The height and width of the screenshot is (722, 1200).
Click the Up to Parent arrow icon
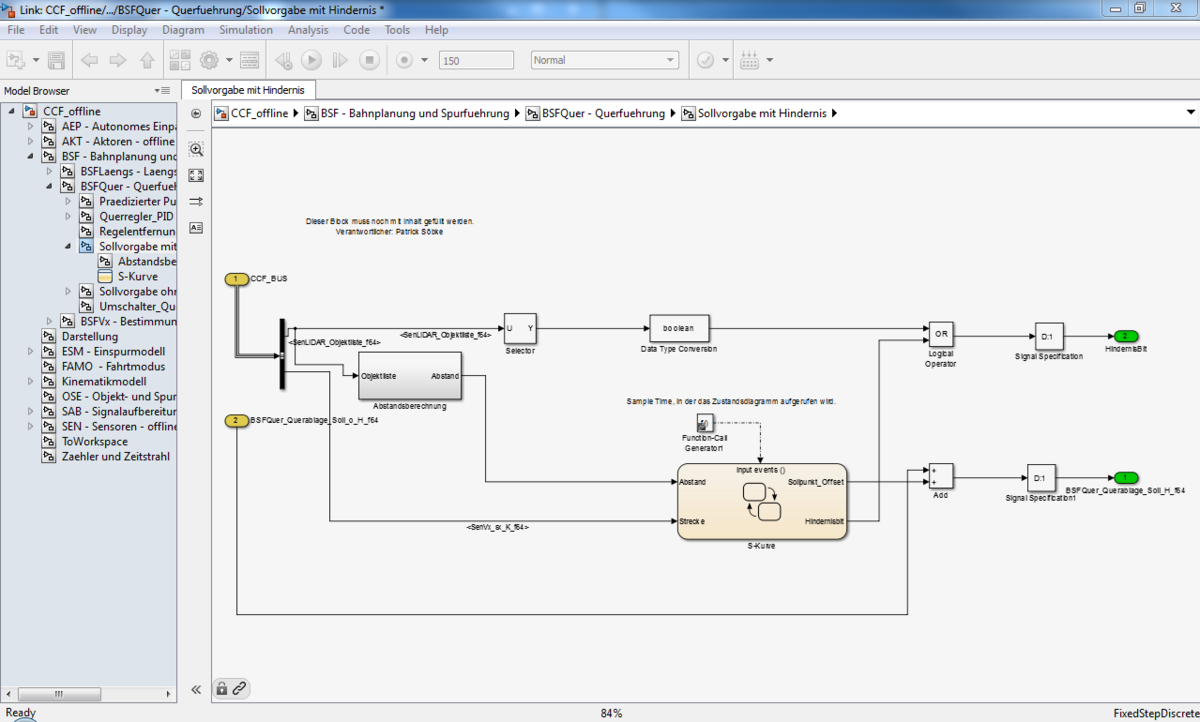(147, 60)
